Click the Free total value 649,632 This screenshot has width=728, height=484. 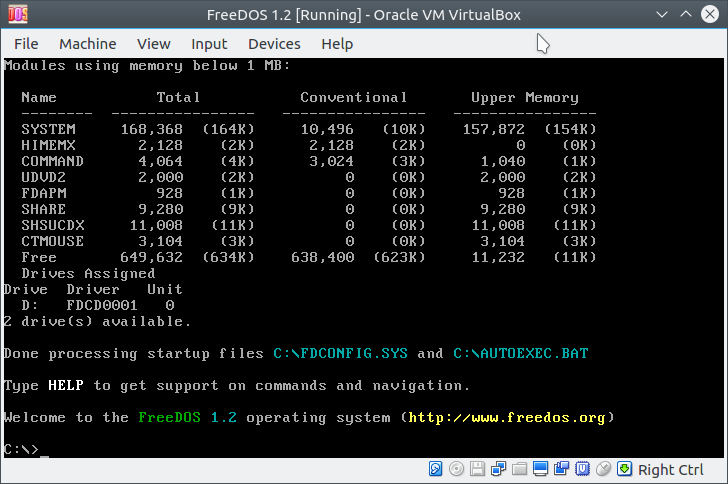[x=151, y=257]
